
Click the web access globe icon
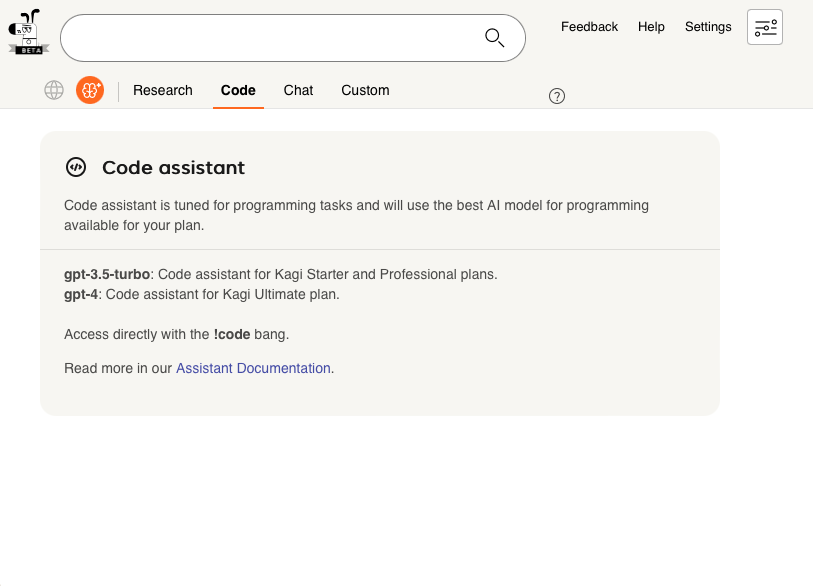click(x=54, y=90)
